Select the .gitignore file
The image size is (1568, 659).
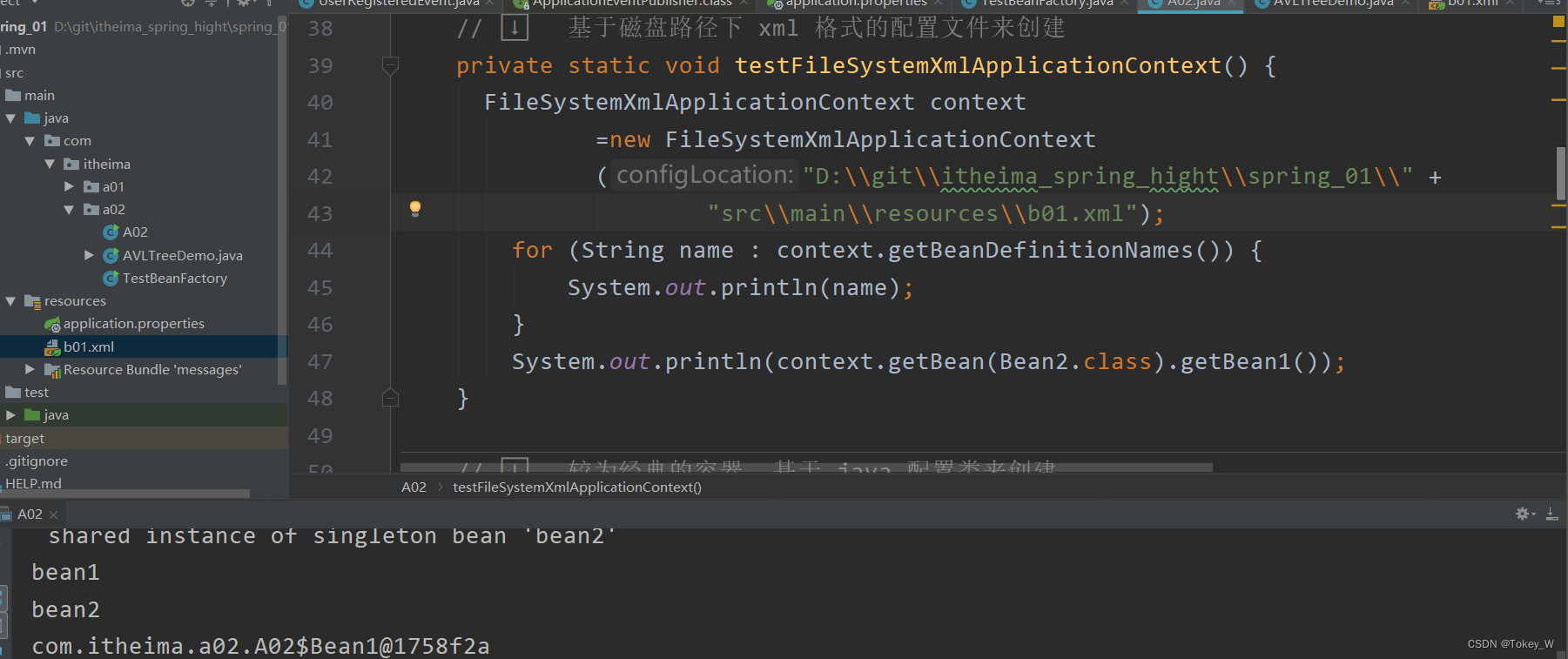coord(36,461)
